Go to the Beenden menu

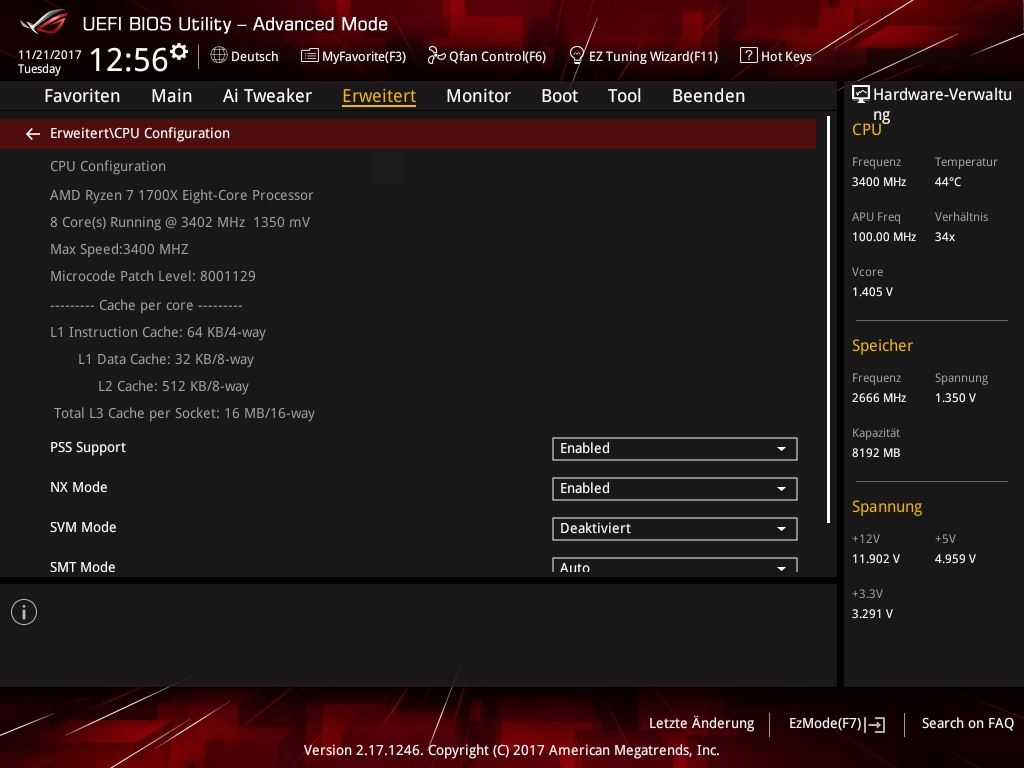(x=708, y=96)
